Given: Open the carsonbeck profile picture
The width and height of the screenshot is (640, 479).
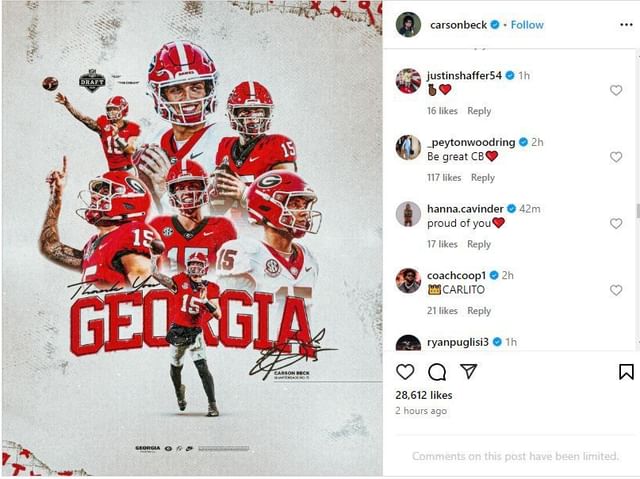Looking at the screenshot, I should [408, 24].
